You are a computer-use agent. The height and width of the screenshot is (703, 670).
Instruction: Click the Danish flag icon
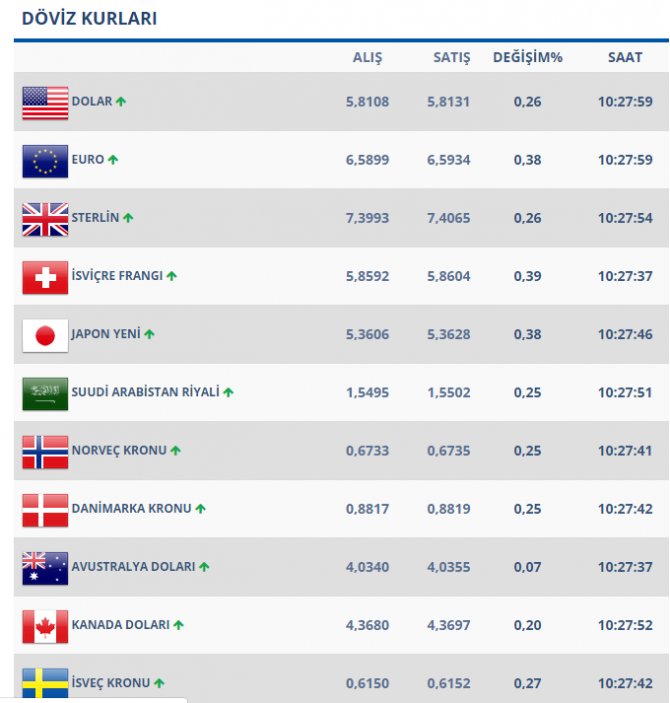click(x=45, y=510)
